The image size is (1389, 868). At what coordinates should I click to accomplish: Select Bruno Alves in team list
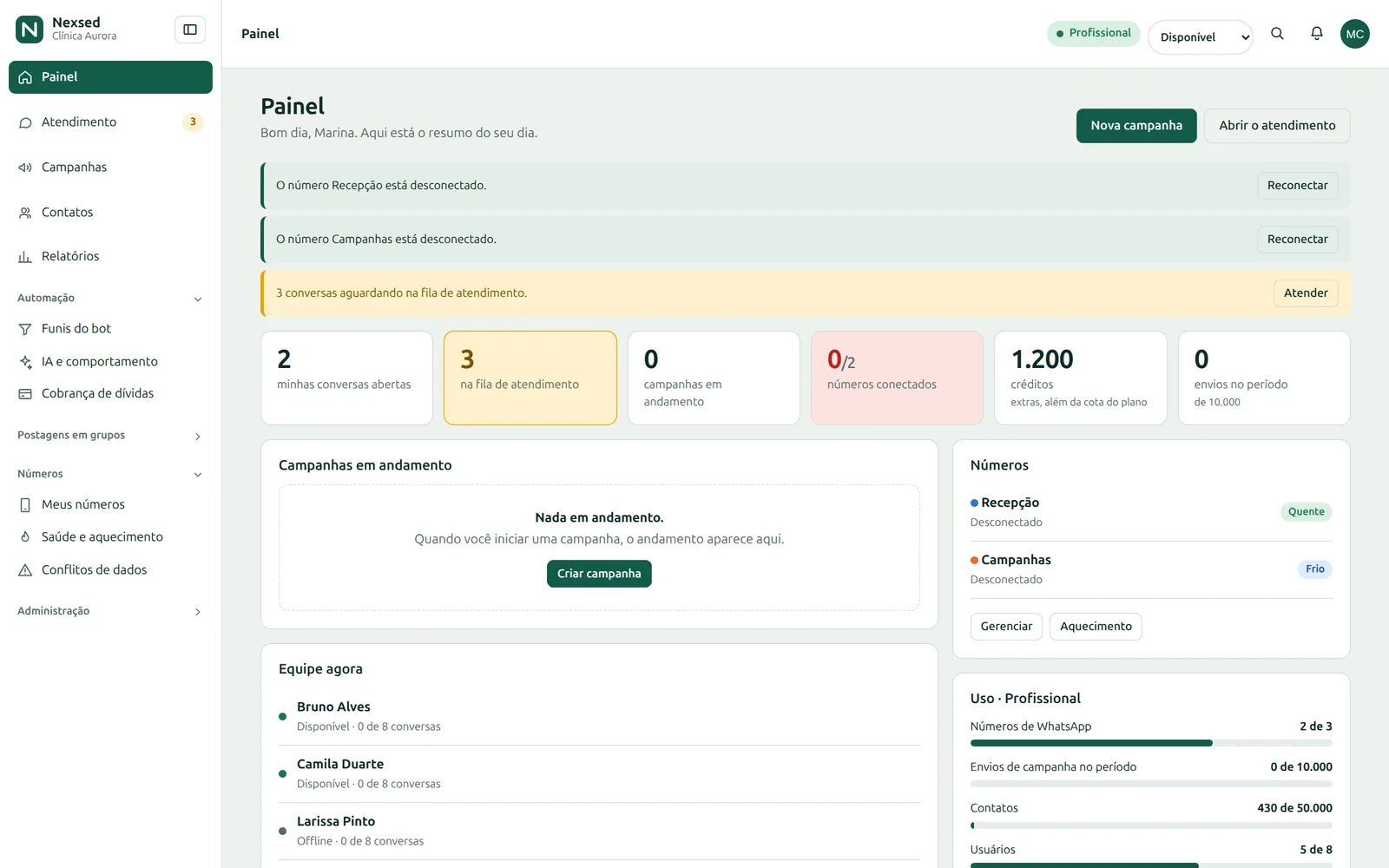tap(599, 716)
